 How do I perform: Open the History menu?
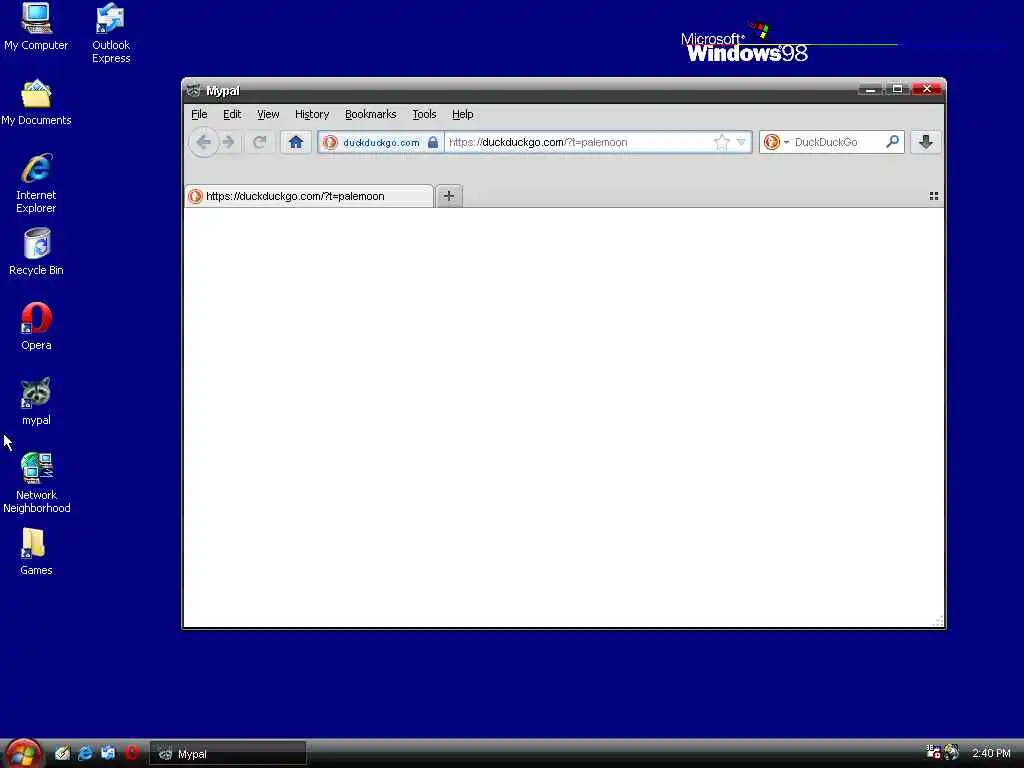pyautogui.click(x=312, y=114)
